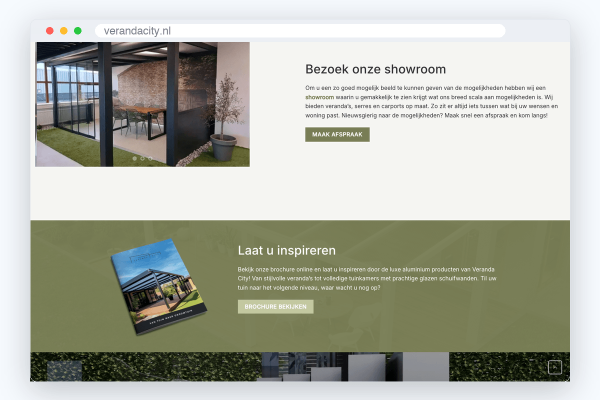Click the brochure description paragraph text
The height and width of the screenshot is (400, 600).
pyautogui.click(x=367, y=278)
